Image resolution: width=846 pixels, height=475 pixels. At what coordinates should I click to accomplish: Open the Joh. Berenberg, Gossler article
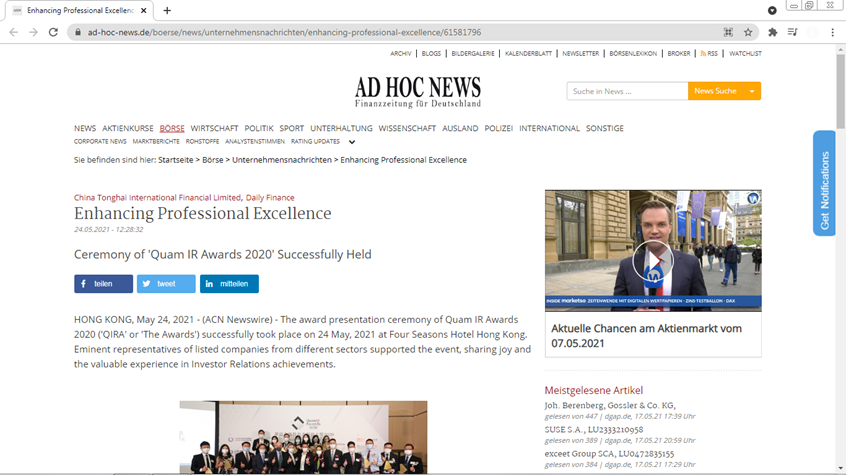pos(610,405)
